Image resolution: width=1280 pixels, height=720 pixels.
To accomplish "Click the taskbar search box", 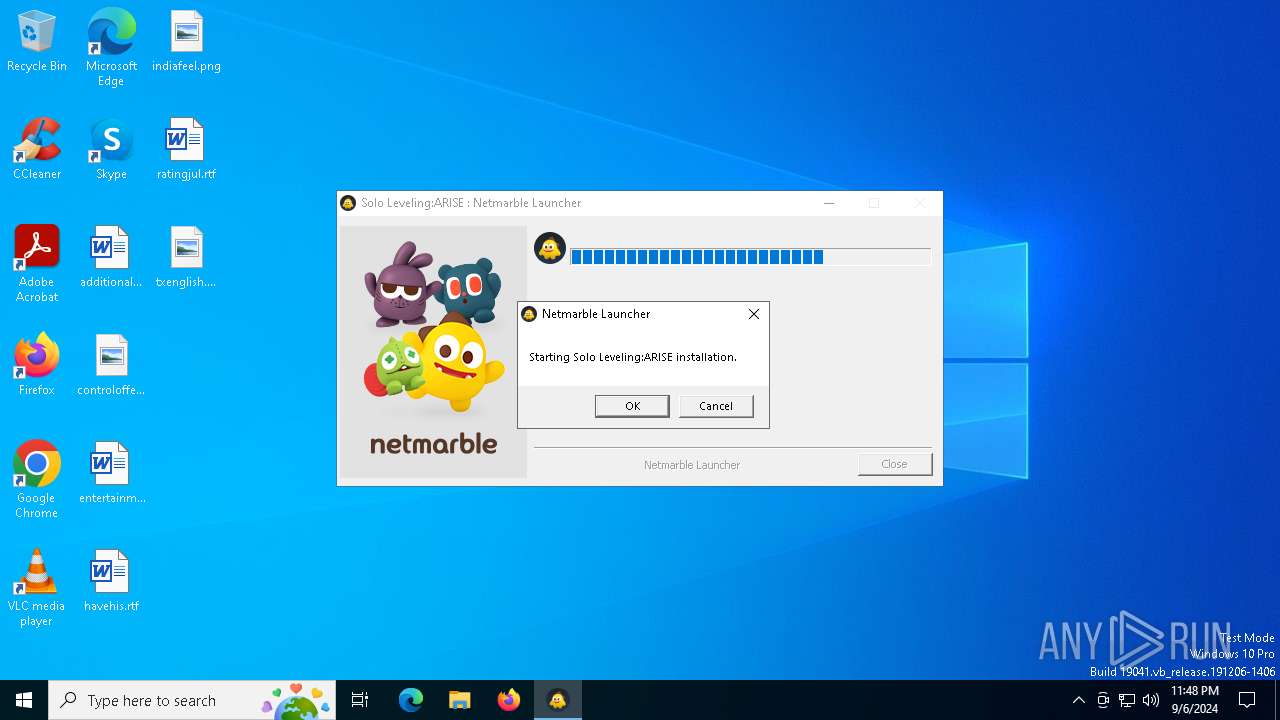I will point(192,700).
